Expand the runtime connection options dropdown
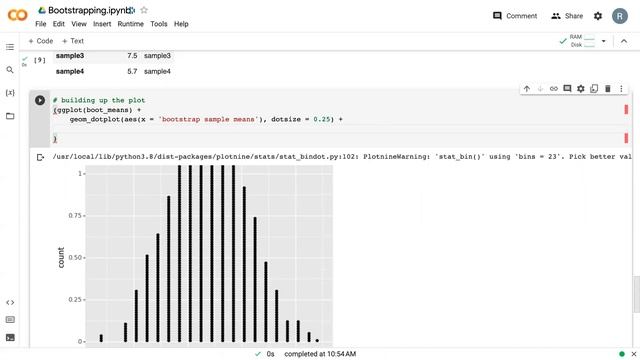 pos(604,41)
